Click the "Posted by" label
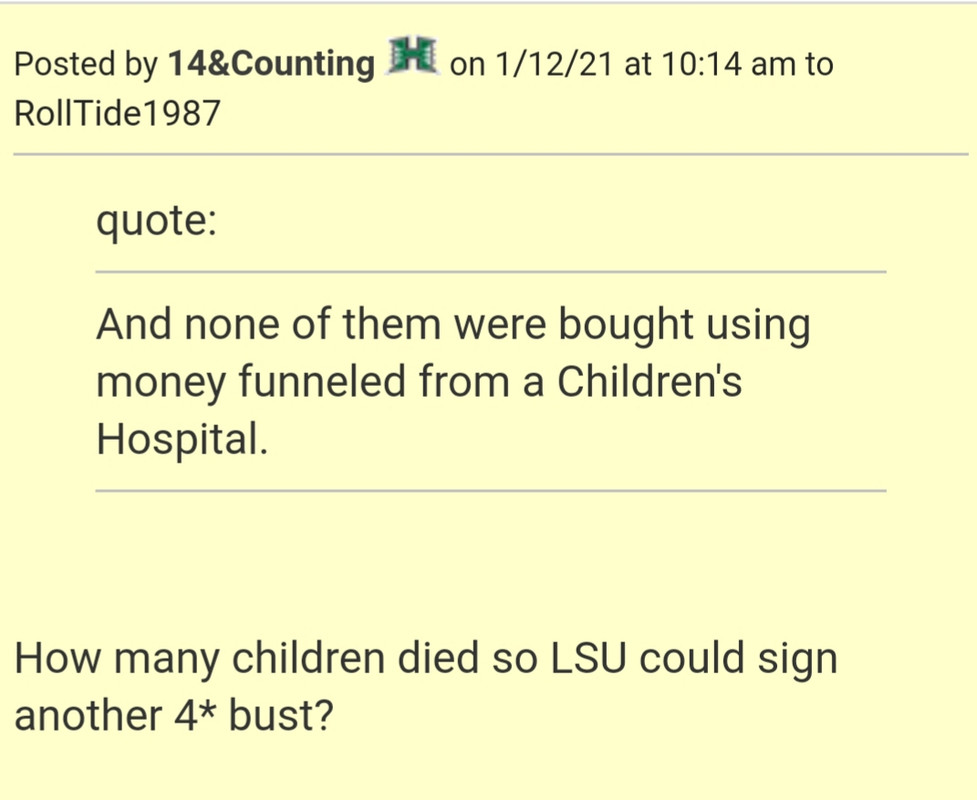 coord(86,65)
